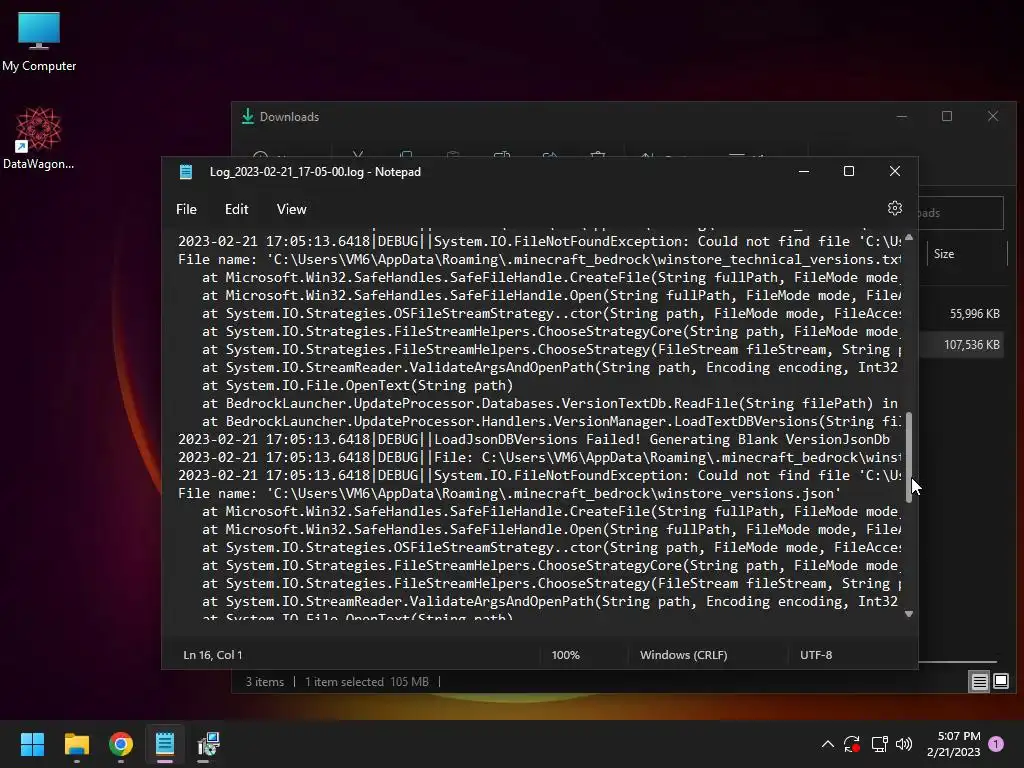Click the Downloads search box

[961, 213]
